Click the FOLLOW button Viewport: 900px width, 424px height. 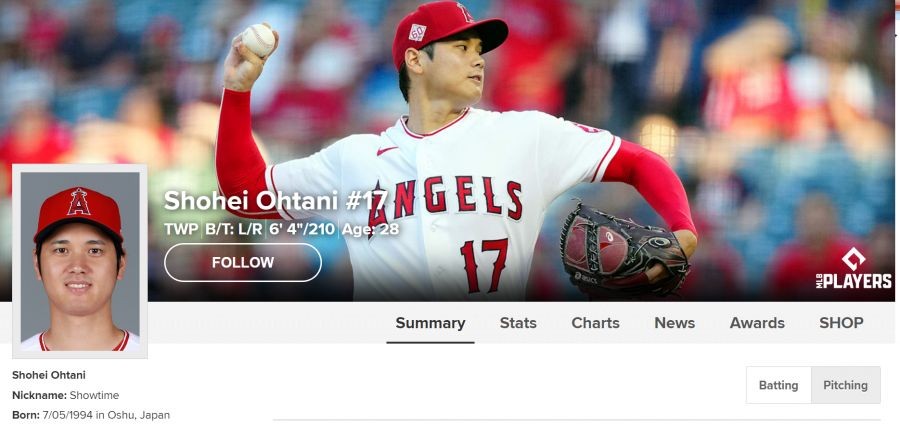point(243,263)
